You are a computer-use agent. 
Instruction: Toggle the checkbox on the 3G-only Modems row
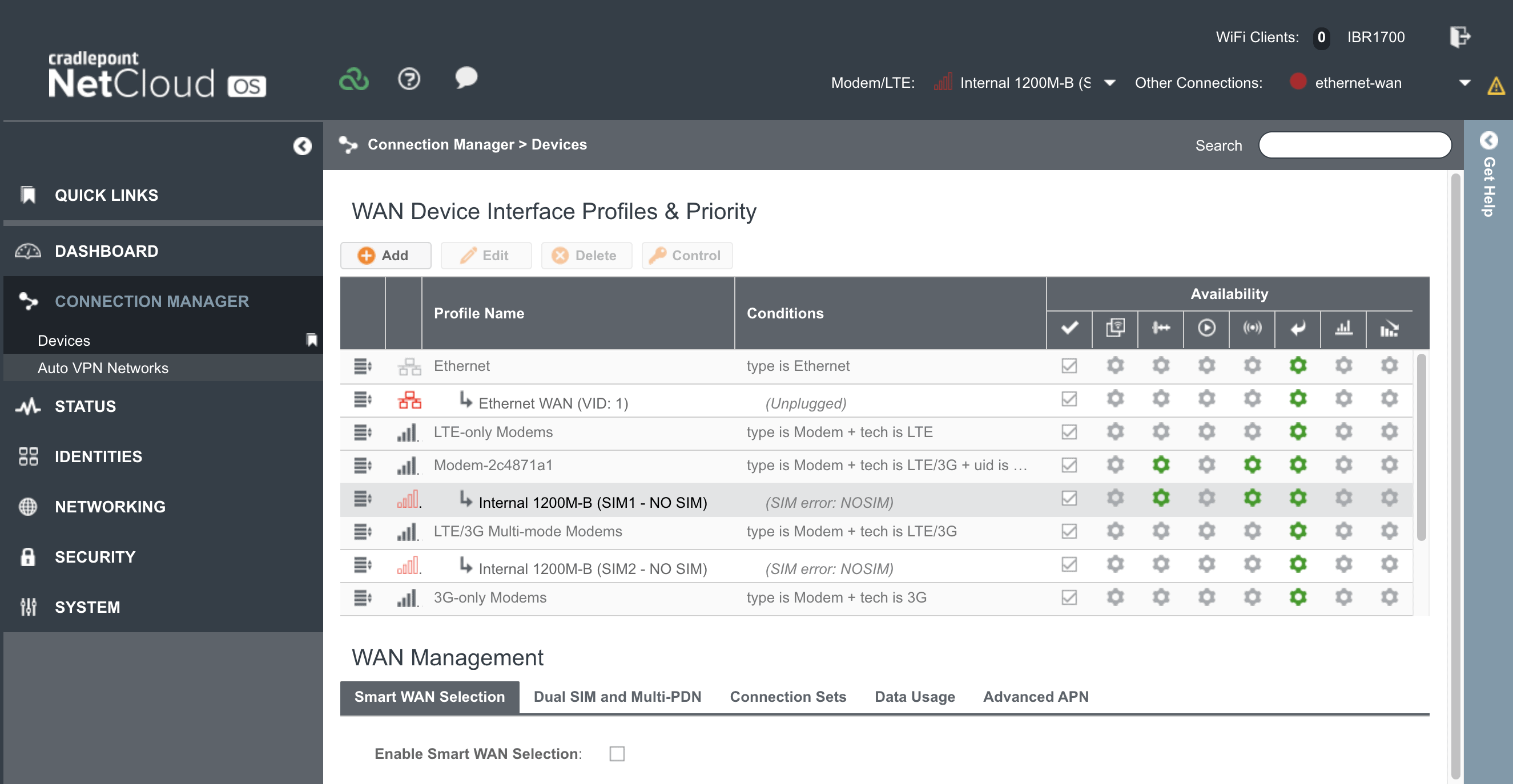click(1069, 597)
